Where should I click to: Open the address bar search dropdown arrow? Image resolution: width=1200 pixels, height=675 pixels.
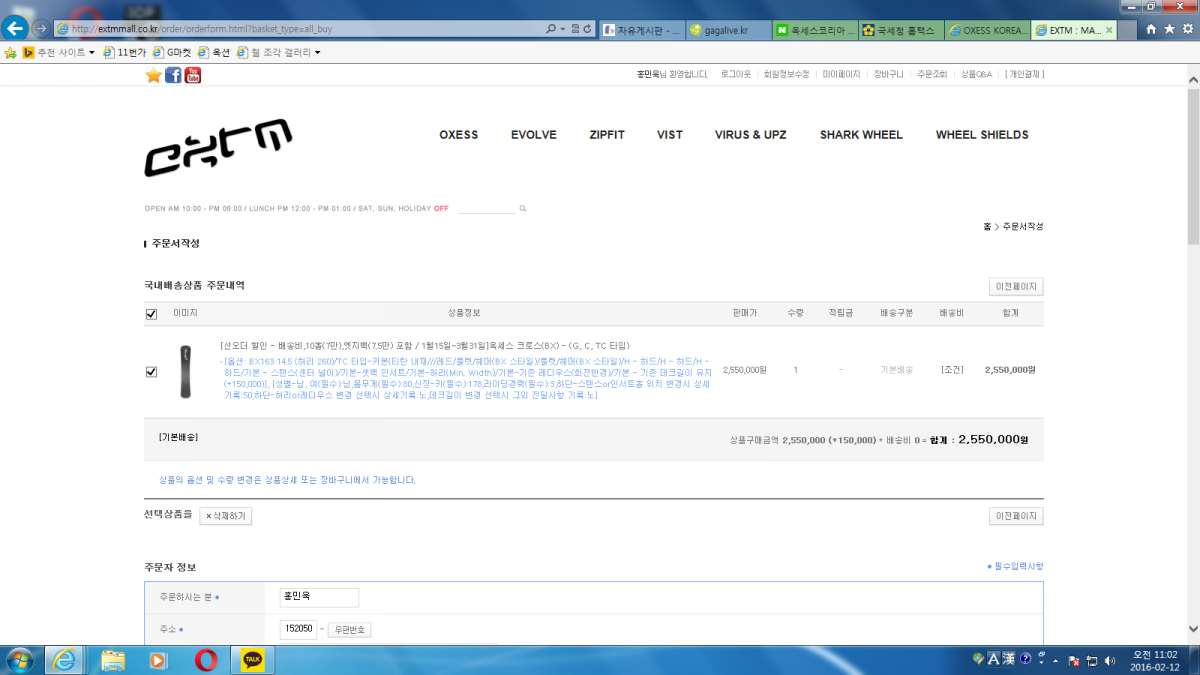[x=564, y=29]
